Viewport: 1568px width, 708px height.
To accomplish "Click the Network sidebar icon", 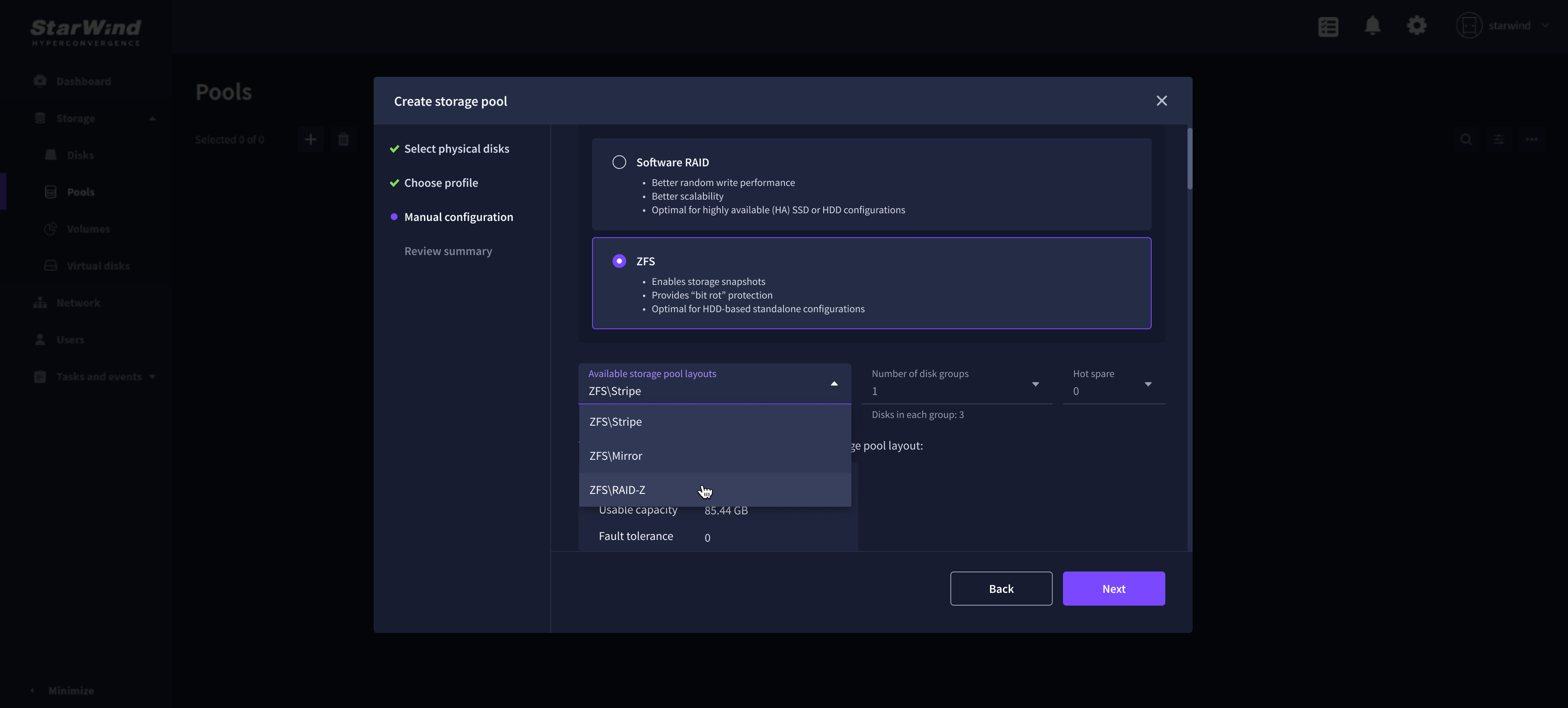I will point(40,302).
